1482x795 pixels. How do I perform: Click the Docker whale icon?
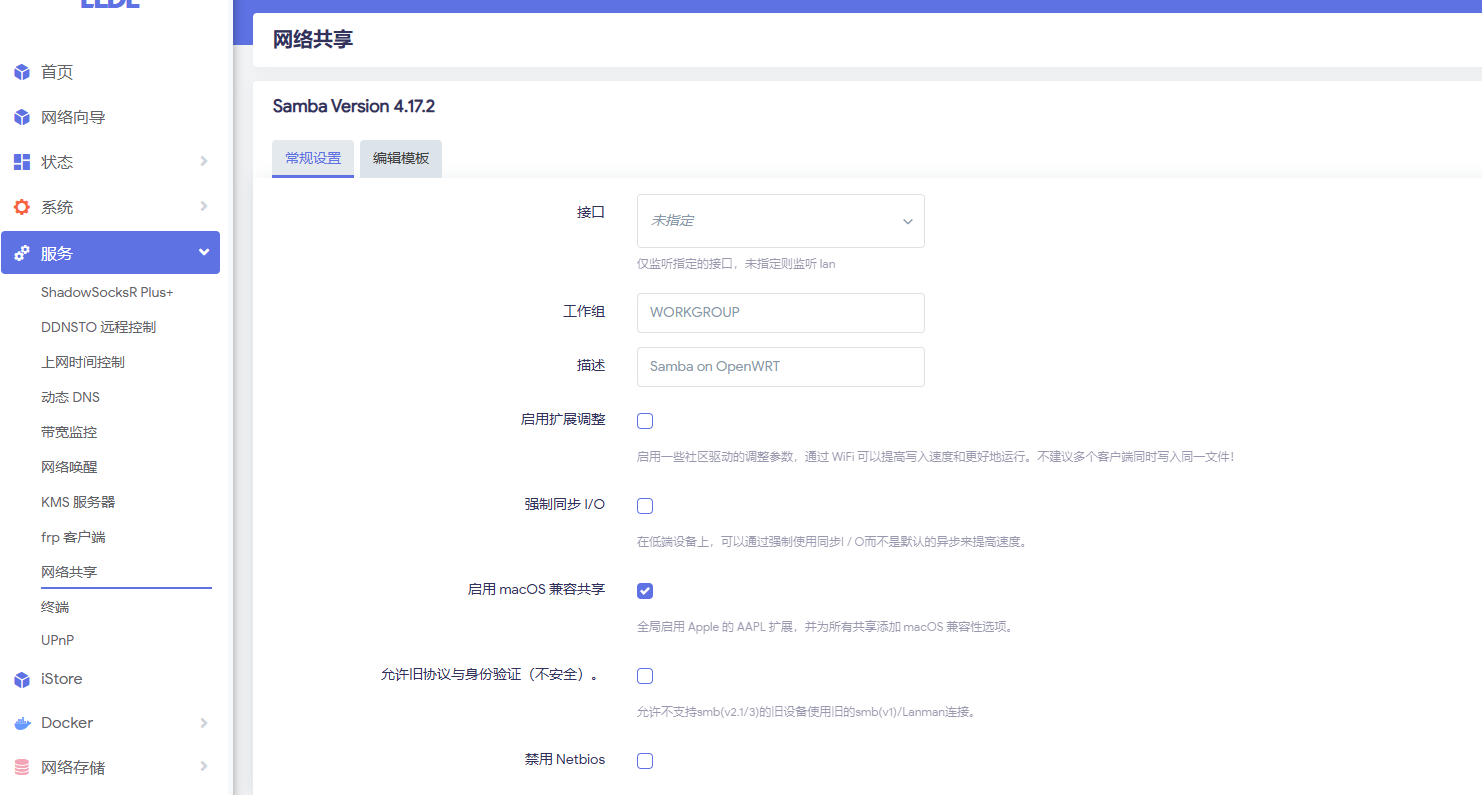pos(22,723)
